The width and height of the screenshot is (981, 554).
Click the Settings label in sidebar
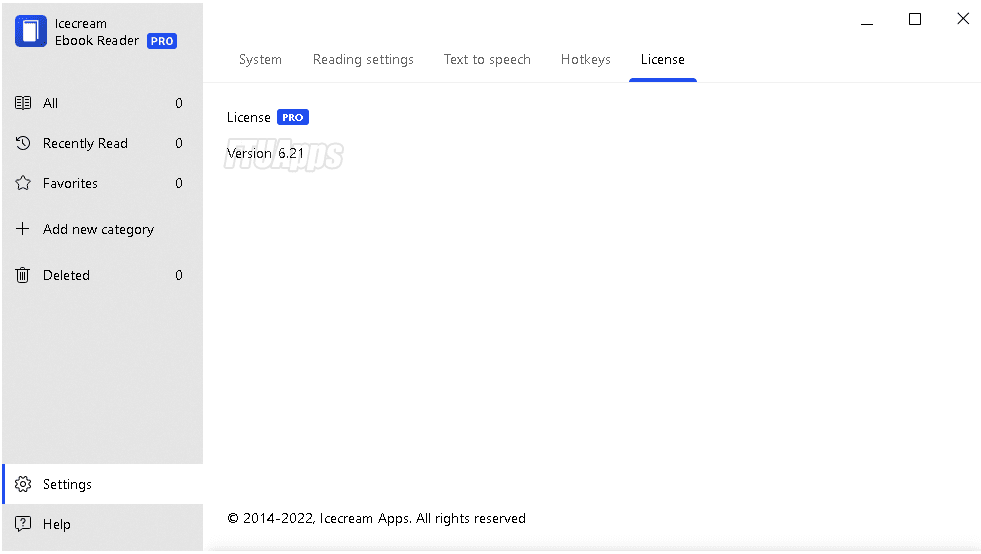(x=67, y=485)
